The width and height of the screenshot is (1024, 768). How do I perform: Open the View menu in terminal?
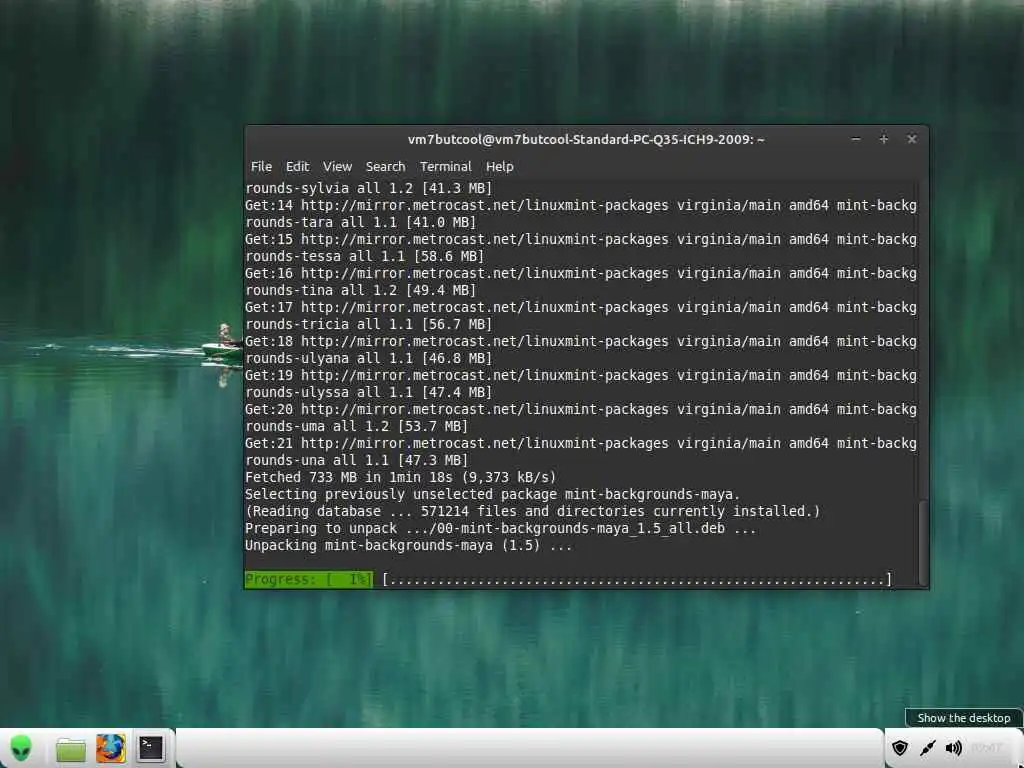337,167
